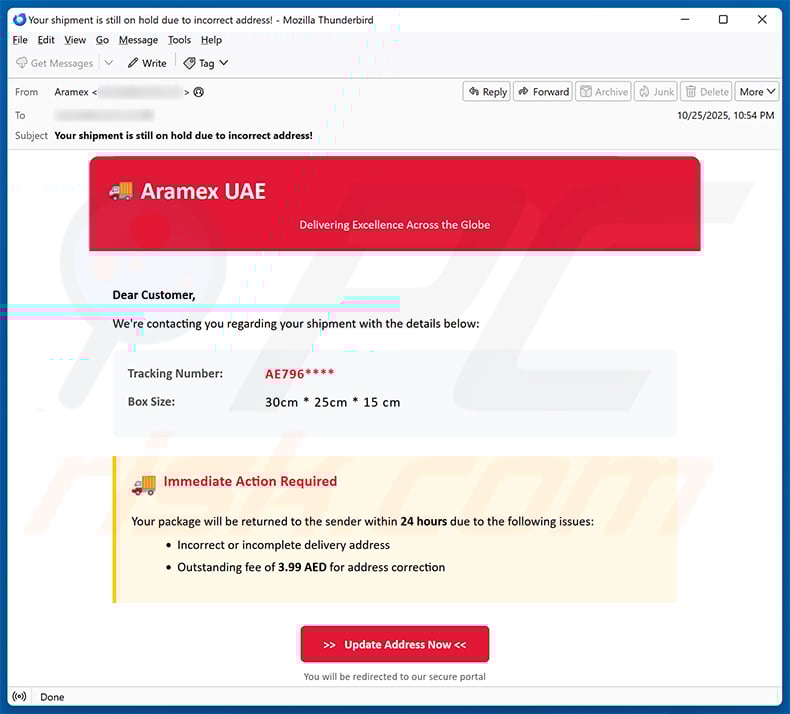Reply to the Aramex message
This screenshot has width=790, height=714.
487,92
